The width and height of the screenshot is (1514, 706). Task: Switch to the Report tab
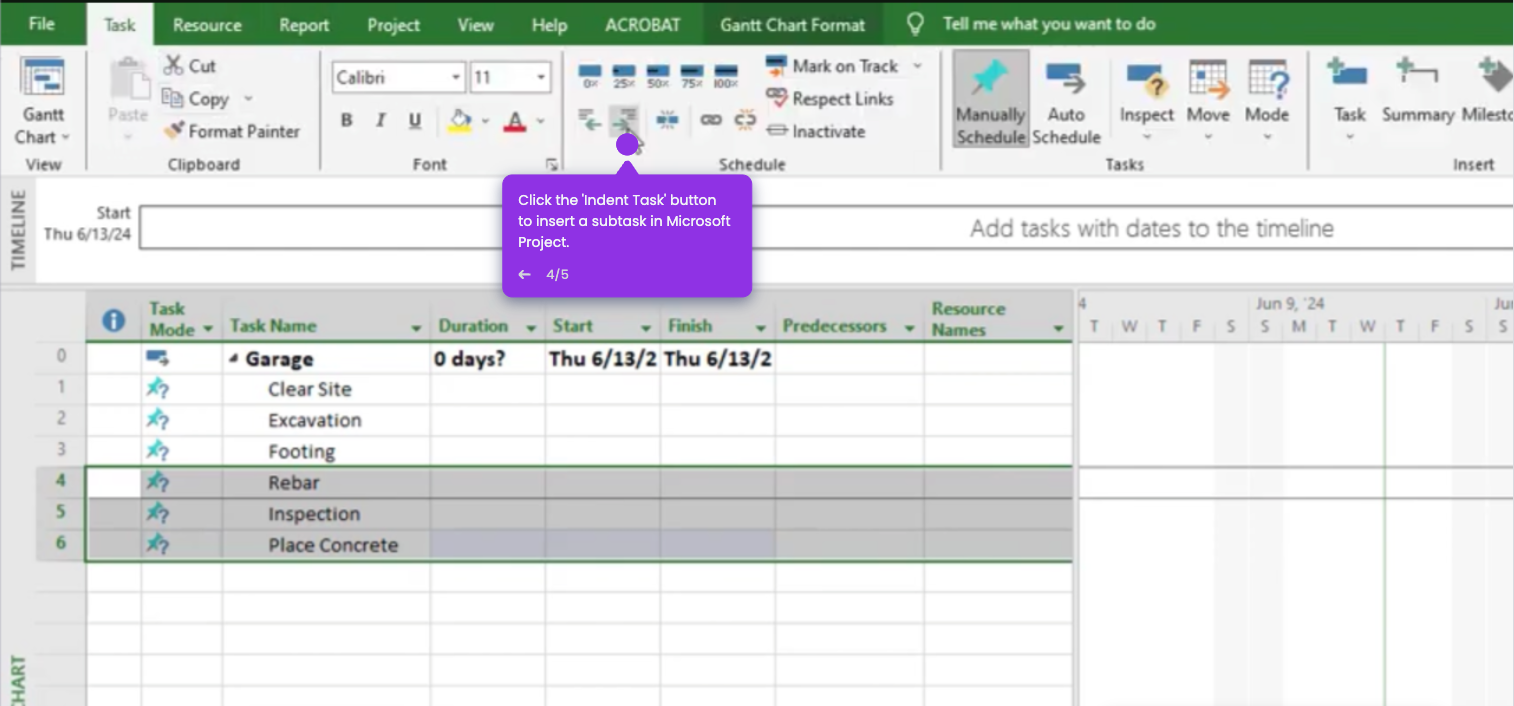click(304, 25)
